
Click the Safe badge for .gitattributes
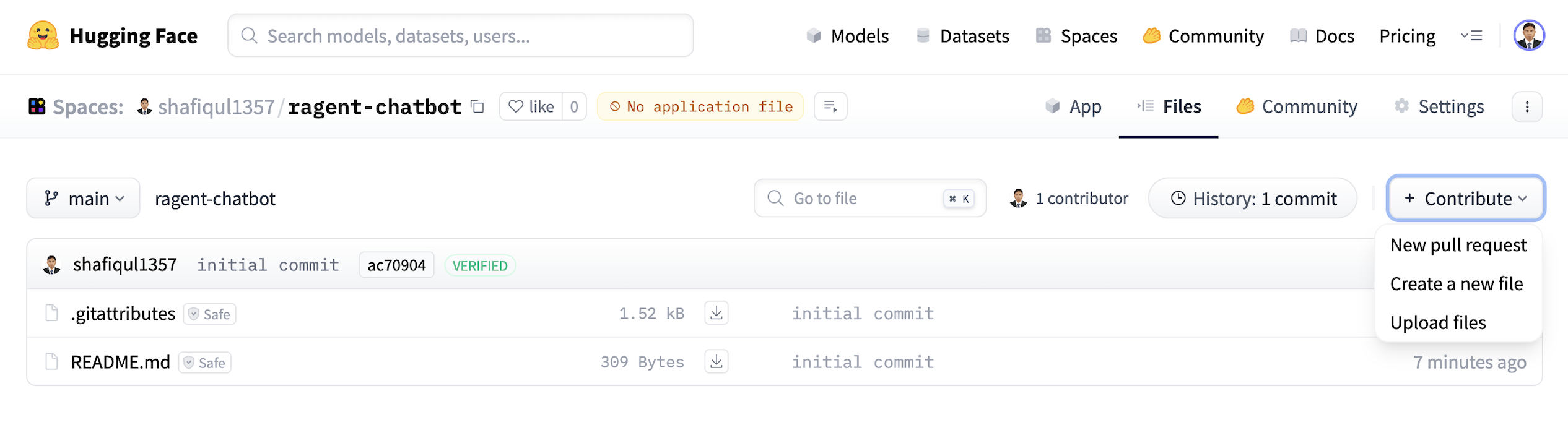point(210,314)
